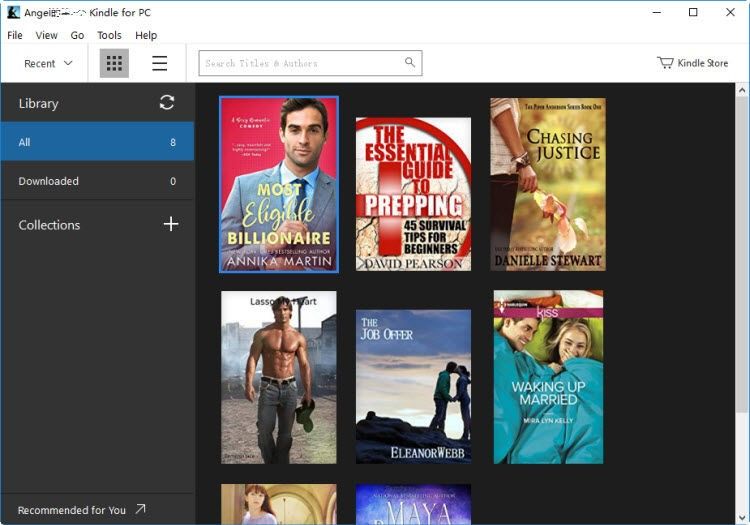This screenshot has height=525, width=750.
Task: Select Chasing Justice book cover
Action: 548,185
